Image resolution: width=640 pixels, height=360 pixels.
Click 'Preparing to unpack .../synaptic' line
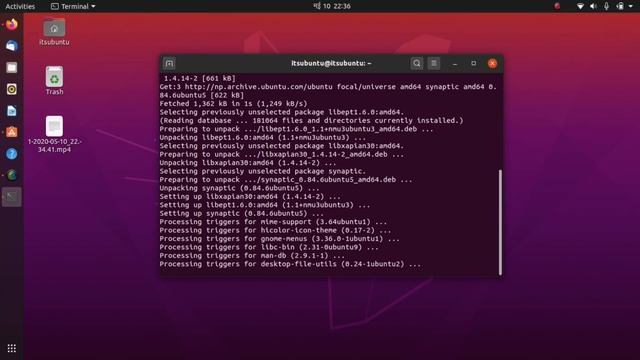[x=286, y=180]
